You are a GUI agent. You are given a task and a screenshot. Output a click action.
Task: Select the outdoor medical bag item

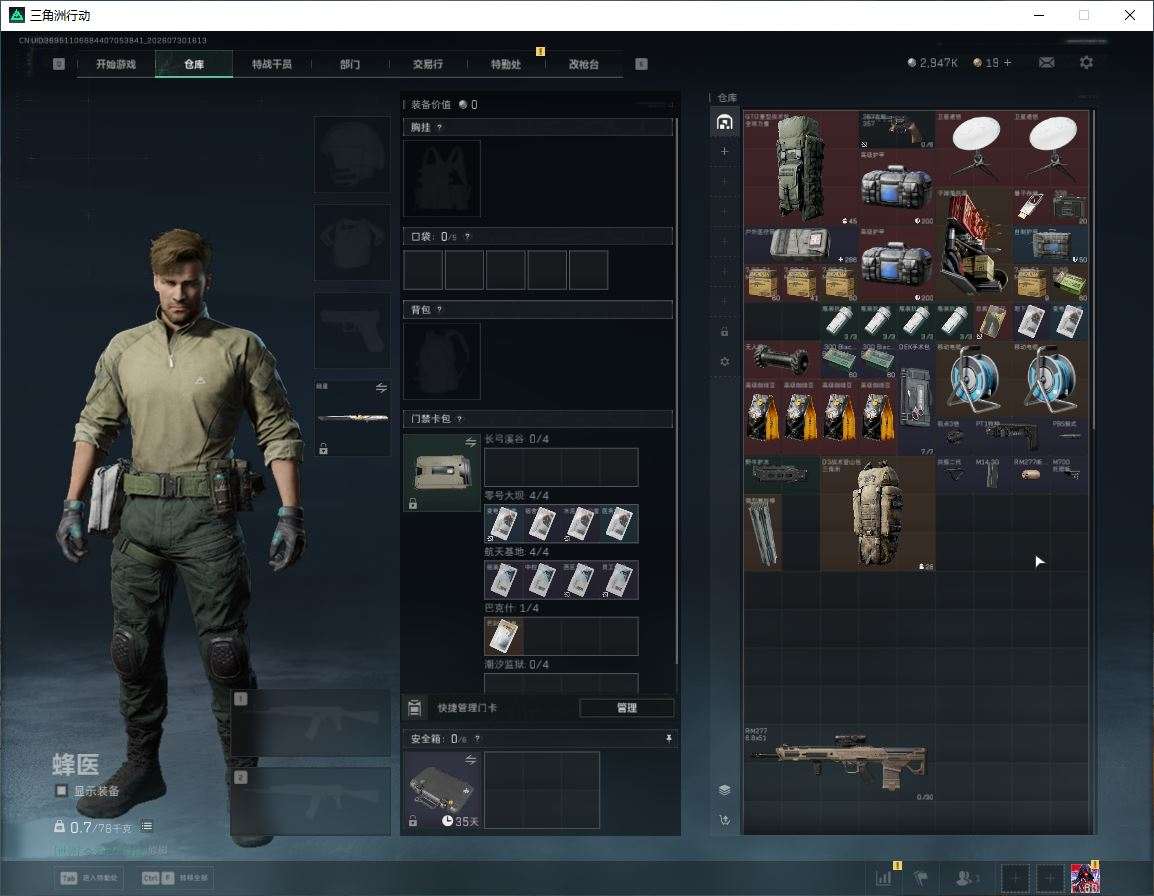(x=801, y=245)
